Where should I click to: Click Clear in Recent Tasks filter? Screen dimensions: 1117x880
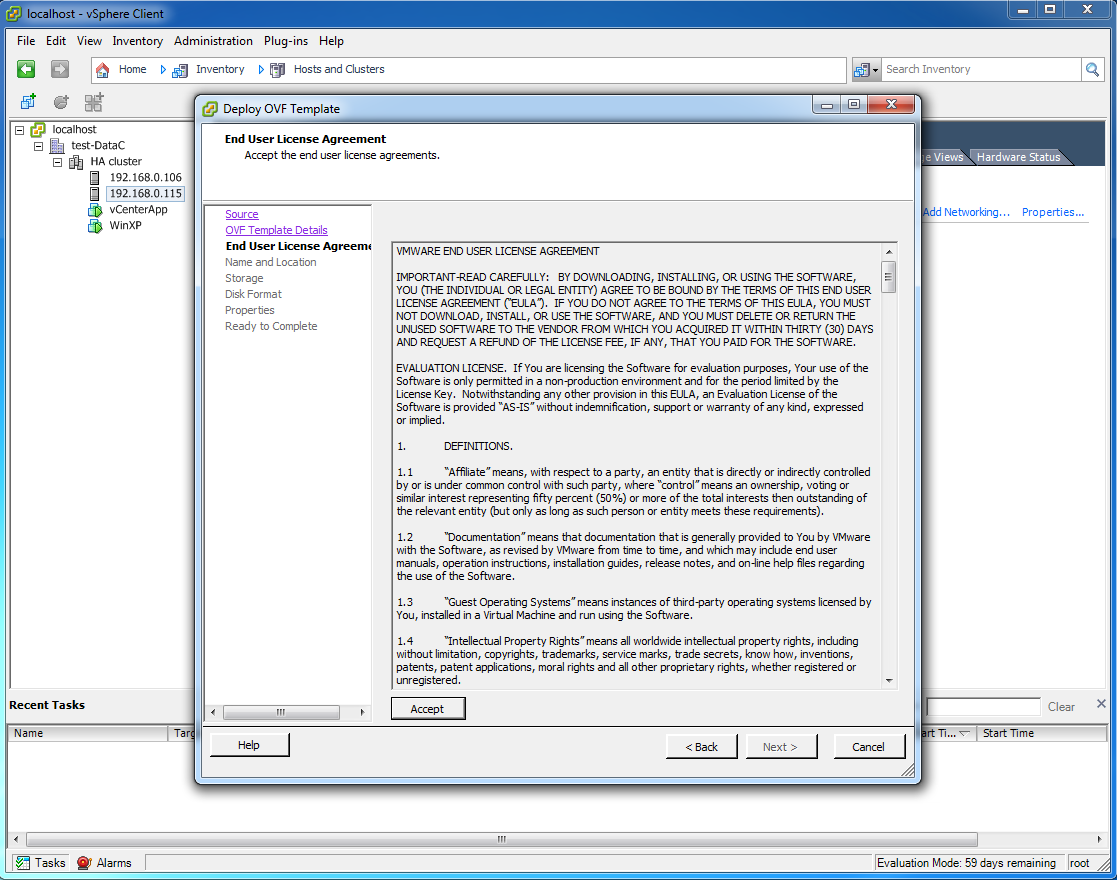(1061, 707)
